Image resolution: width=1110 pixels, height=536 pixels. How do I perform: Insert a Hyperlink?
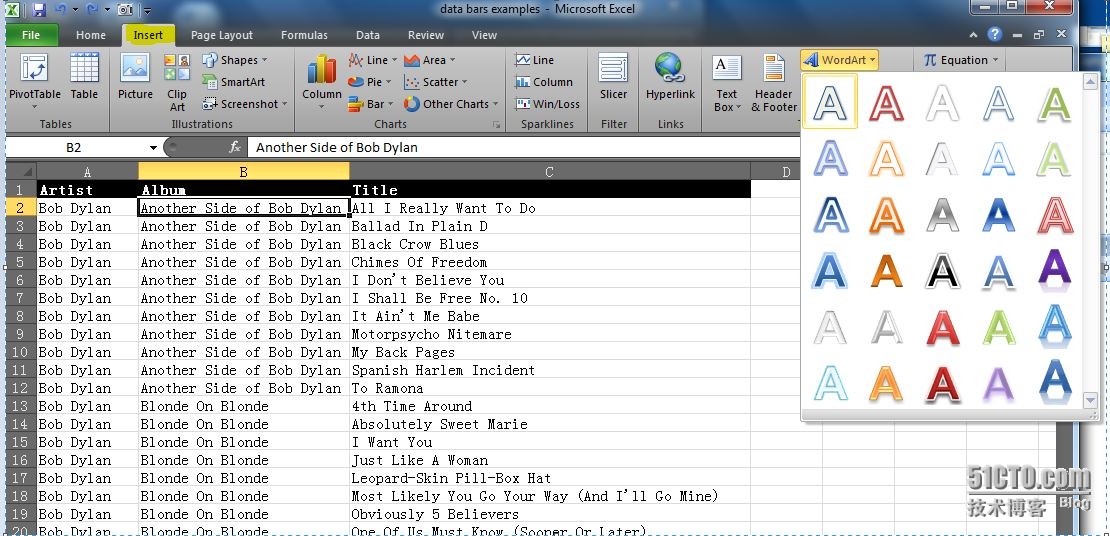pos(670,78)
